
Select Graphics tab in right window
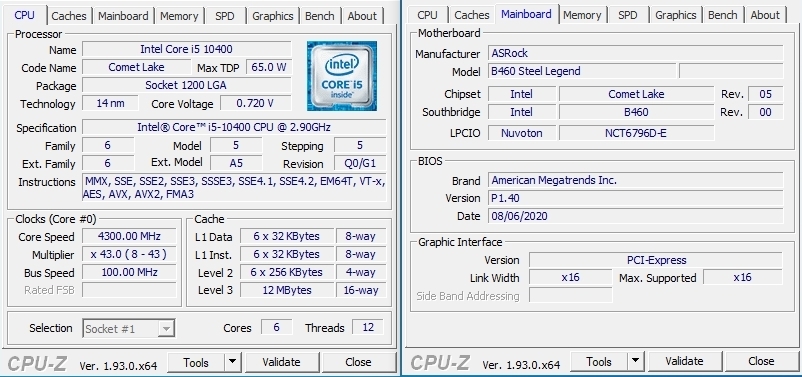click(x=676, y=15)
